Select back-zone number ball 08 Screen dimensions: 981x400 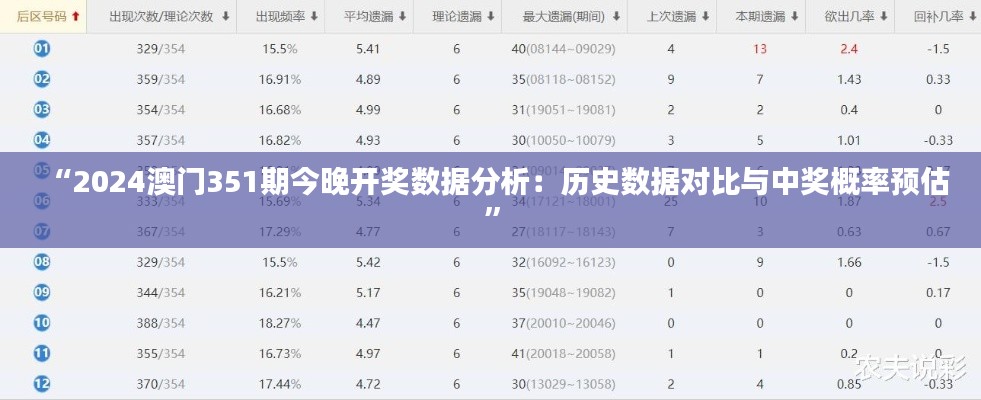[x=42, y=262]
